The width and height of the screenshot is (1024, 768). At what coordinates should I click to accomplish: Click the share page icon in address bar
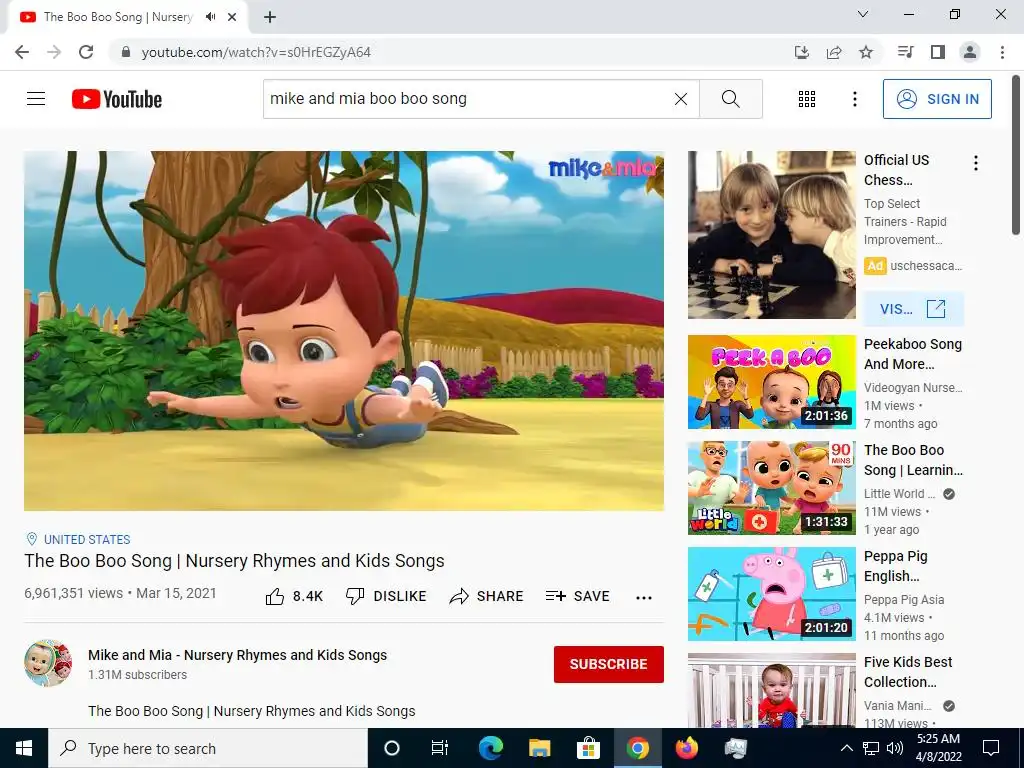tap(834, 52)
